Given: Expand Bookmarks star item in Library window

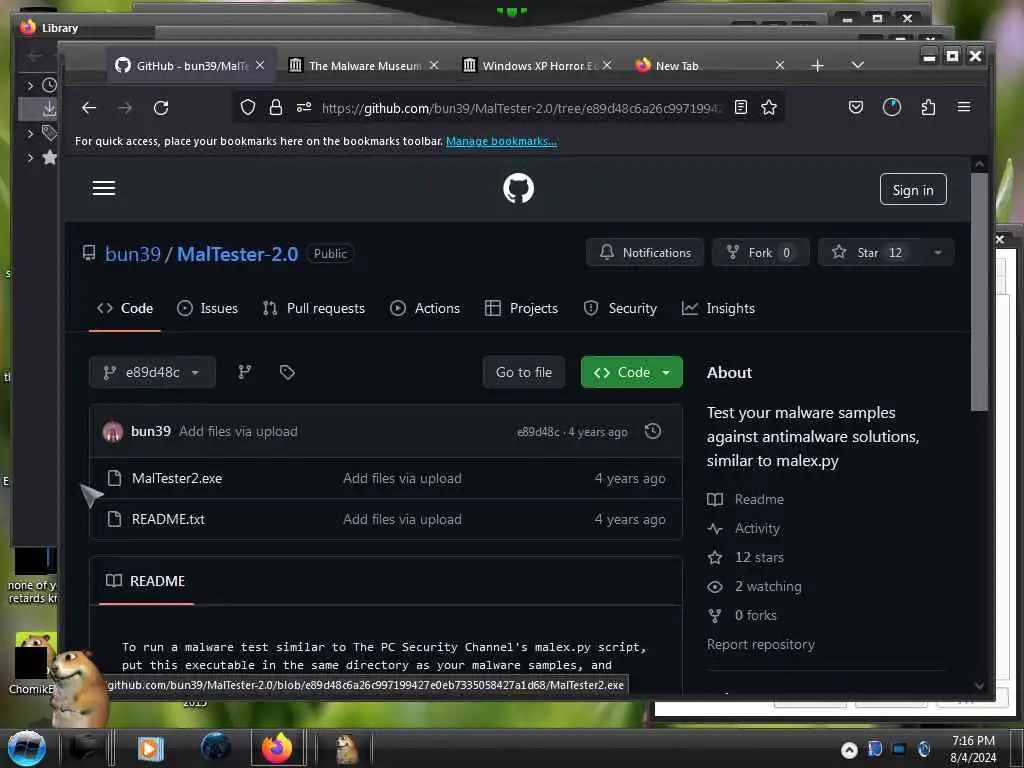Looking at the screenshot, I should coord(30,157).
